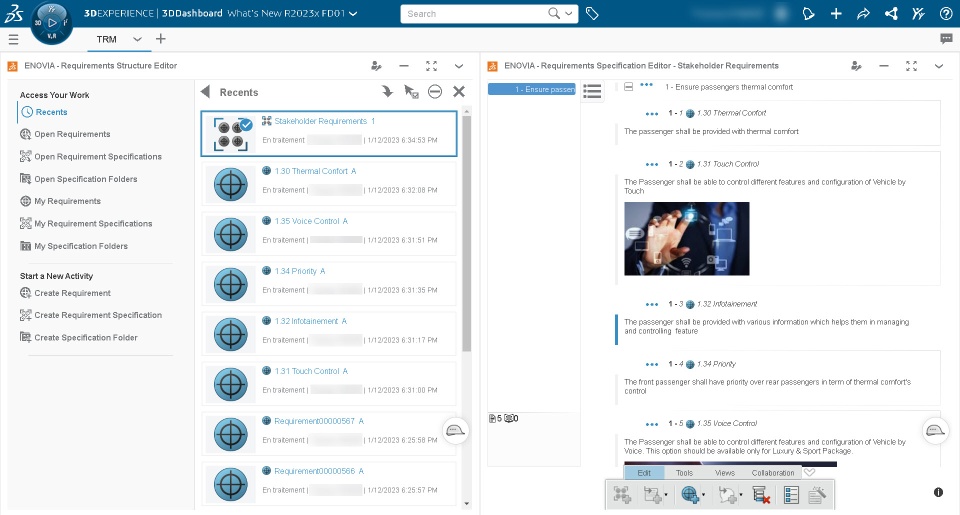
Task: Open the TRM tab dropdown chevron
Action: 137,39
